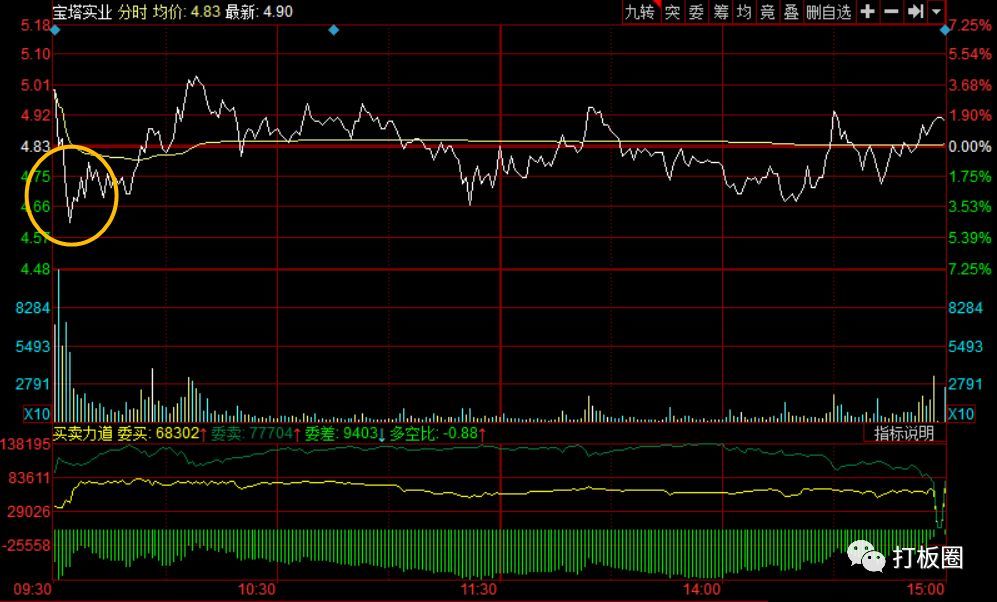Image resolution: width=997 pixels, height=602 pixels.
Task: Click the jump-to-end arrow icon
Action: (x=916, y=11)
